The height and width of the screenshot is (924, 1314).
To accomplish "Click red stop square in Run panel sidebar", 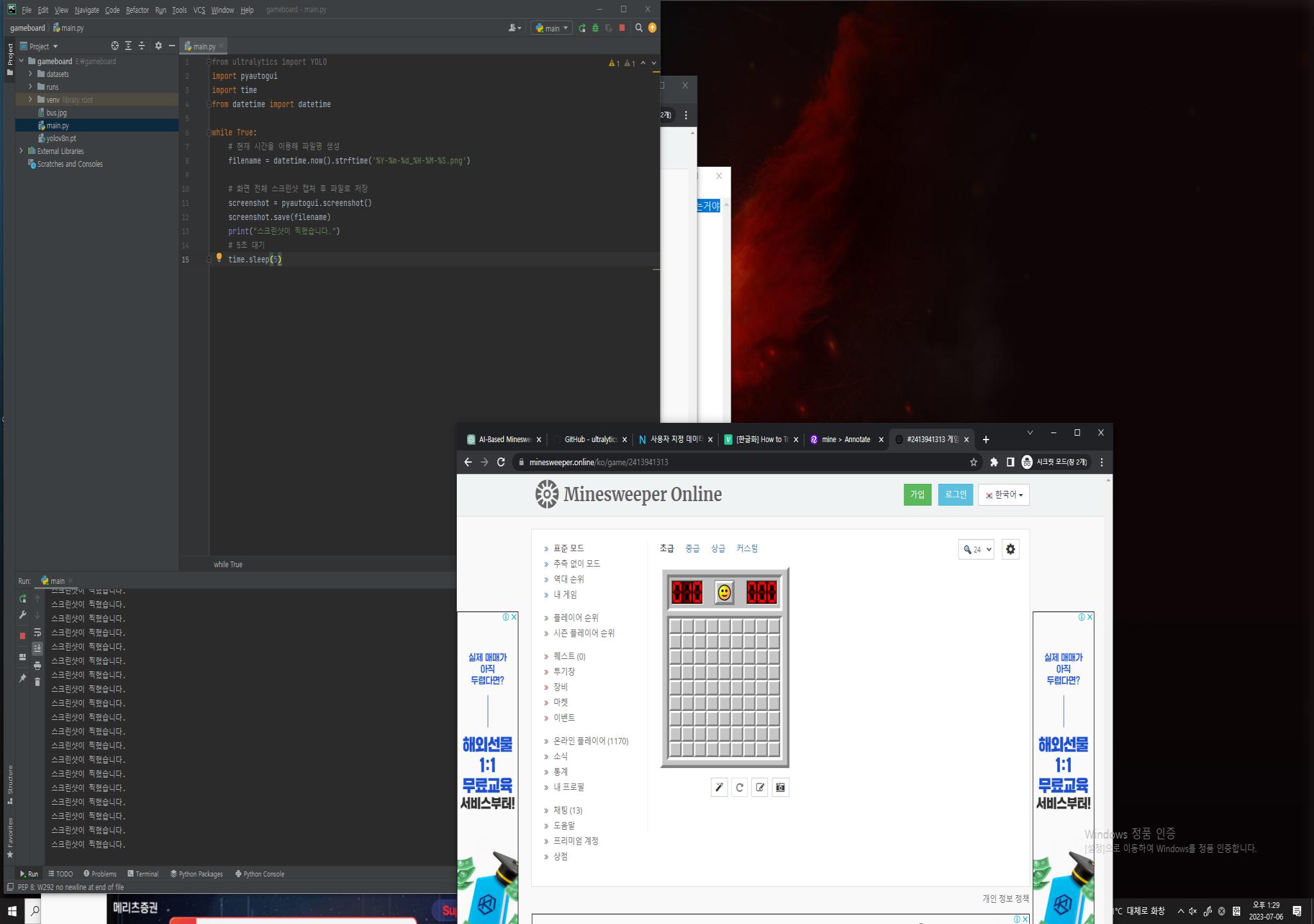I will pos(22,636).
